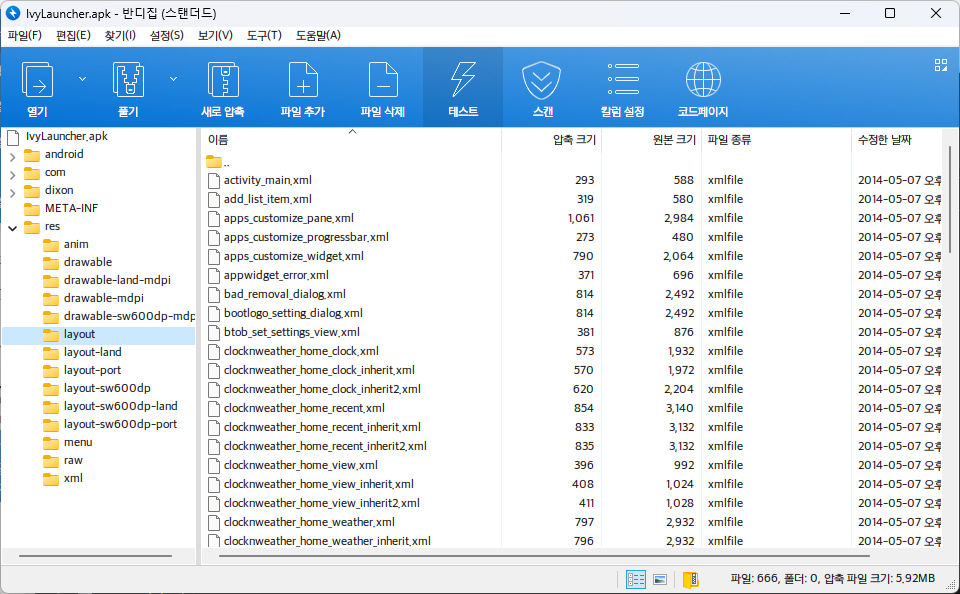Select clocknweather_home_weather.xml file

[x=309, y=522]
